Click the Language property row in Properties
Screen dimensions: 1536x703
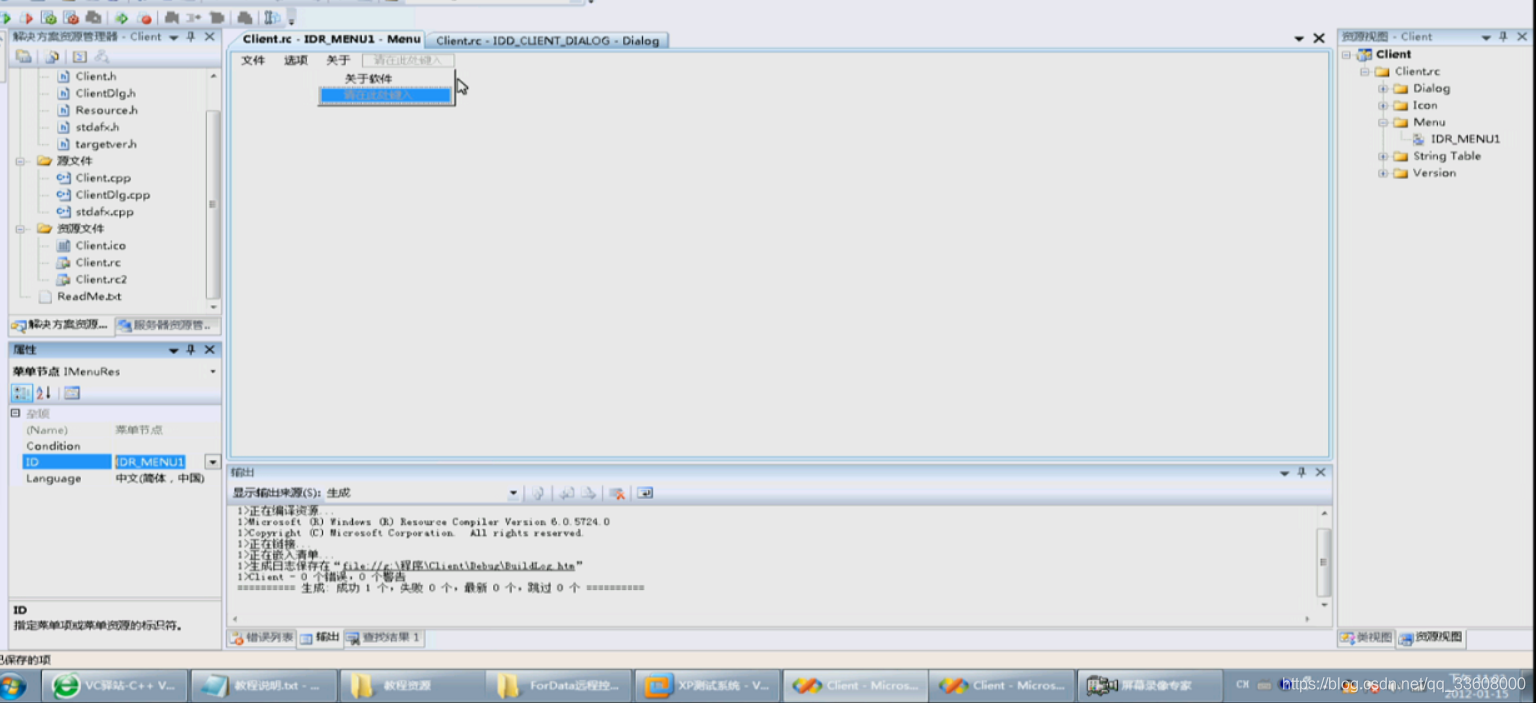[x=115, y=479]
